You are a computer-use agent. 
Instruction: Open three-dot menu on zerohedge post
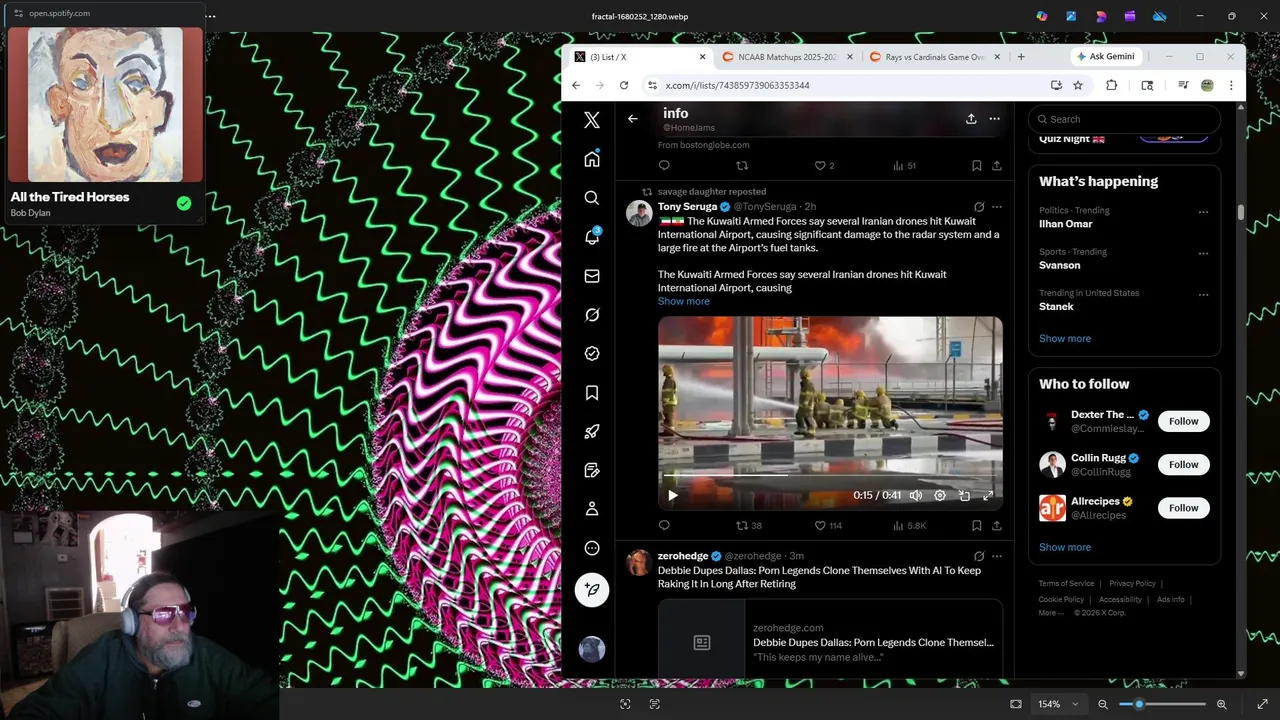(x=996, y=556)
